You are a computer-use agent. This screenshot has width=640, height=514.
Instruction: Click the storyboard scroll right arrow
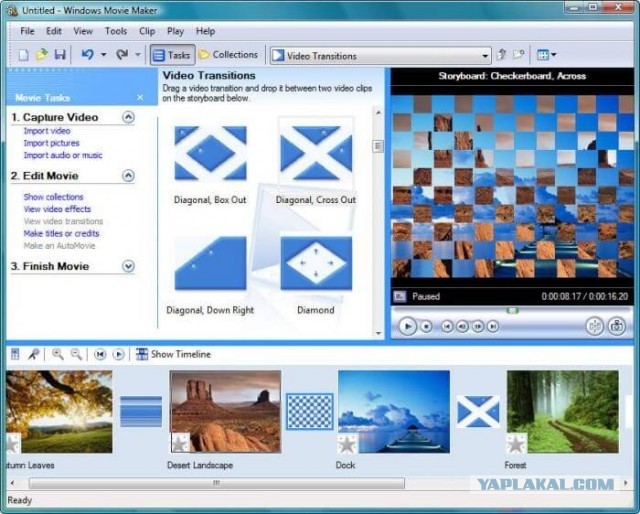pyautogui.click(x=626, y=483)
